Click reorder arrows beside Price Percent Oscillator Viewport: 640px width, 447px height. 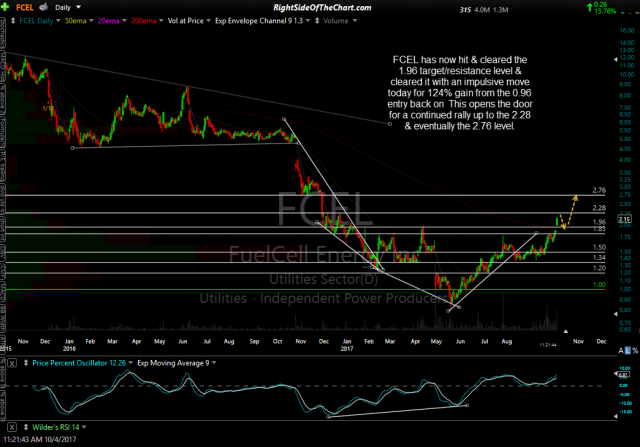tap(26, 363)
